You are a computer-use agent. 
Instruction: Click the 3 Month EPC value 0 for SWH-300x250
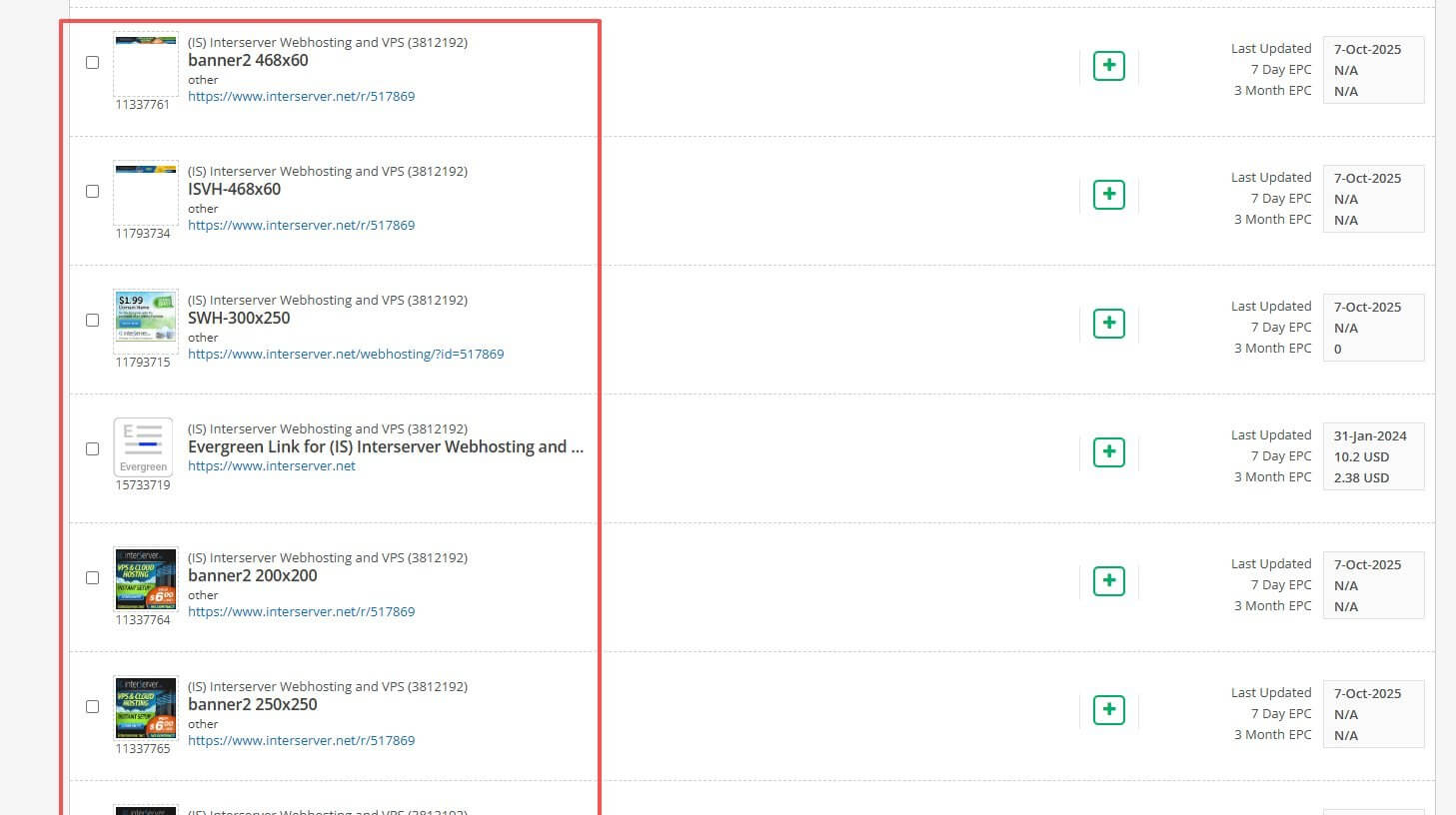1338,350
